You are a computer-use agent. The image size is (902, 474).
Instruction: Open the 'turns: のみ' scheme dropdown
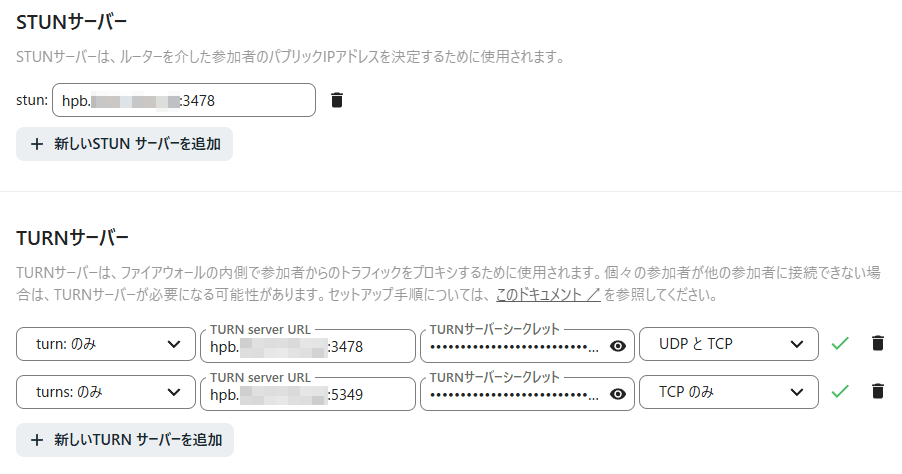tap(106, 392)
